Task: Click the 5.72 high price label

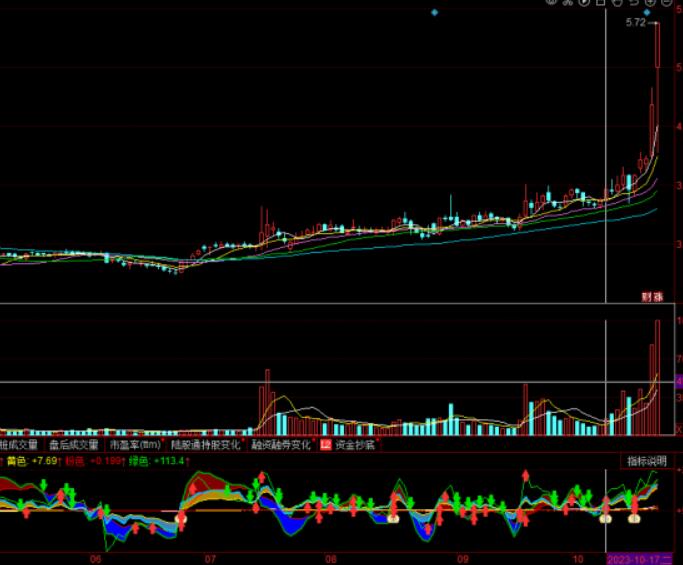Action: point(636,22)
